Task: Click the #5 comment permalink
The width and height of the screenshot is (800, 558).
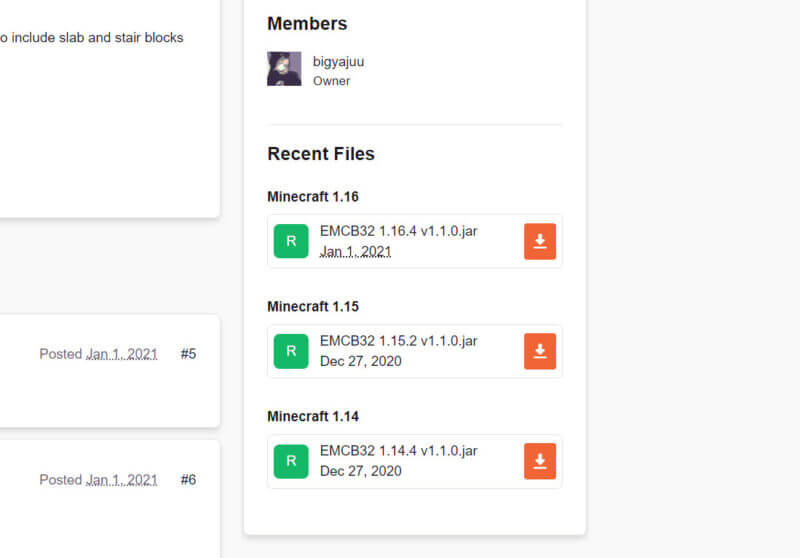Action: [188, 354]
